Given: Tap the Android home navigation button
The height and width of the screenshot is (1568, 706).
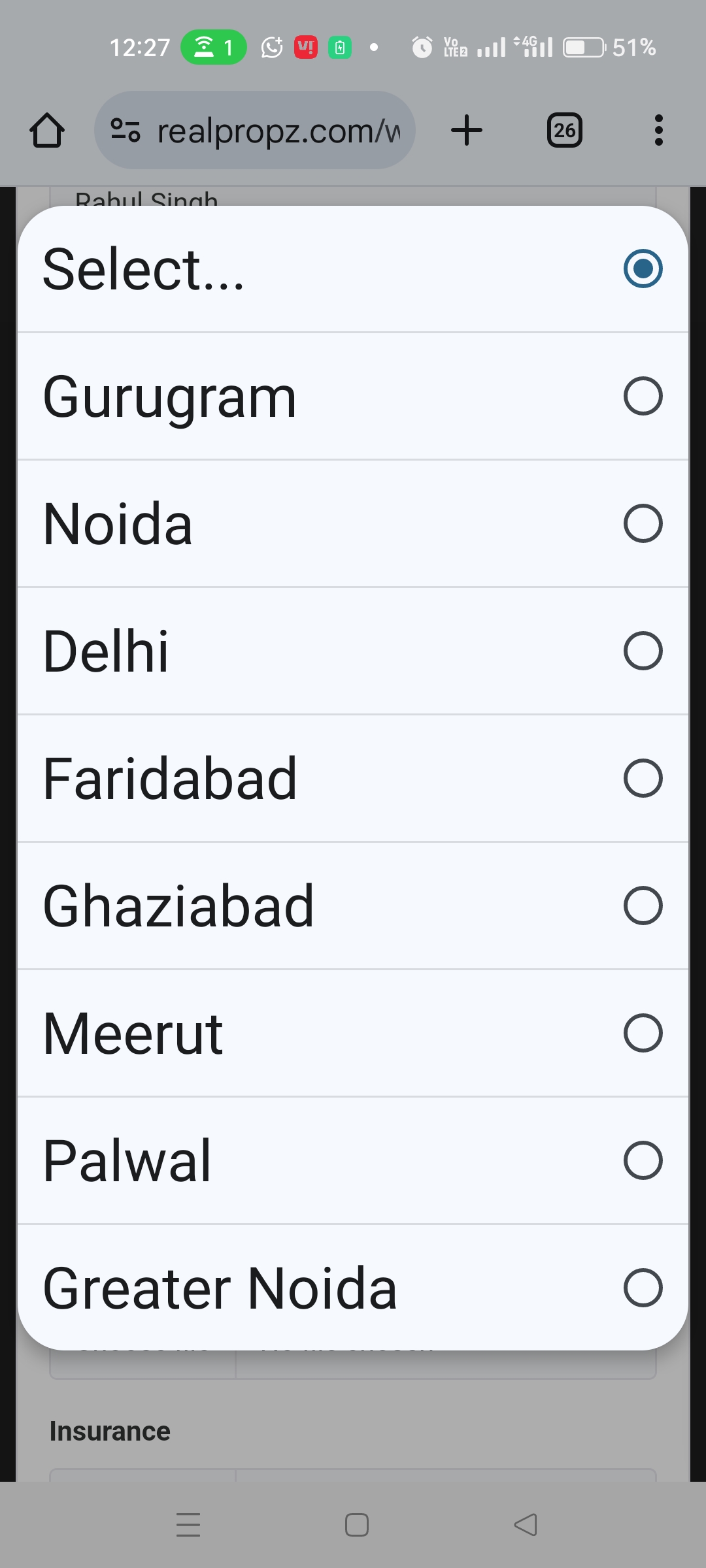Looking at the screenshot, I should point(356,1525).
